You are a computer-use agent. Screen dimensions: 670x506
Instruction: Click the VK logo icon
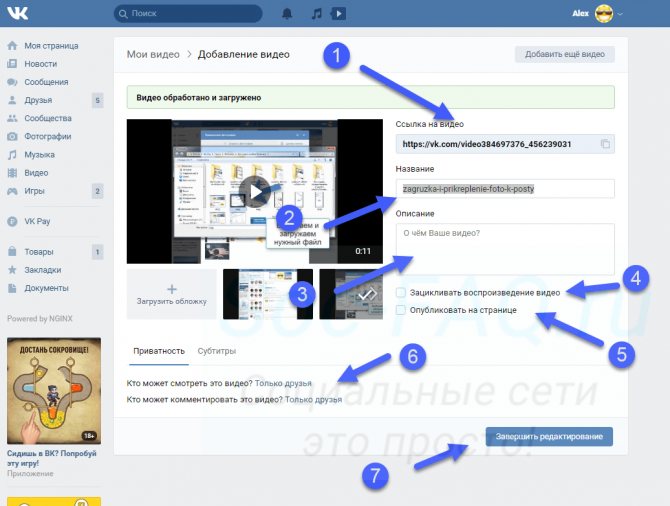18,13
